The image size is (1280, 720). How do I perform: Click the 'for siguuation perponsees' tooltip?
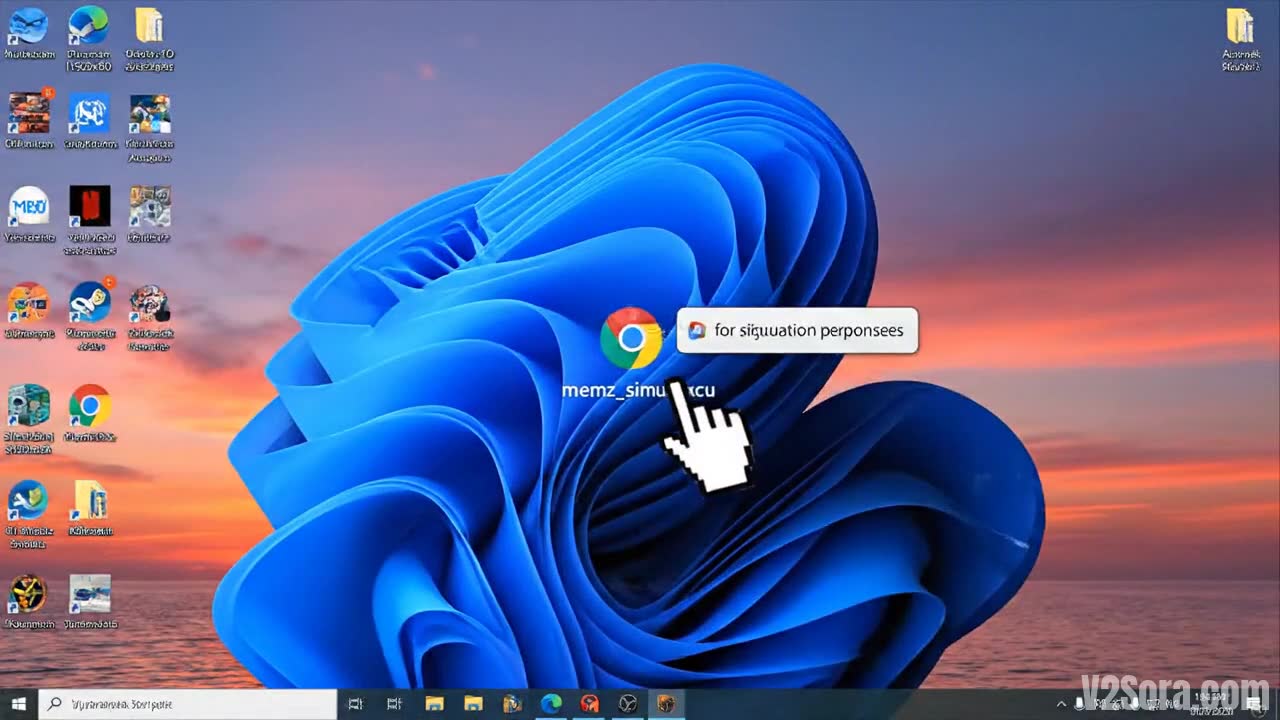tap(797, 331)
